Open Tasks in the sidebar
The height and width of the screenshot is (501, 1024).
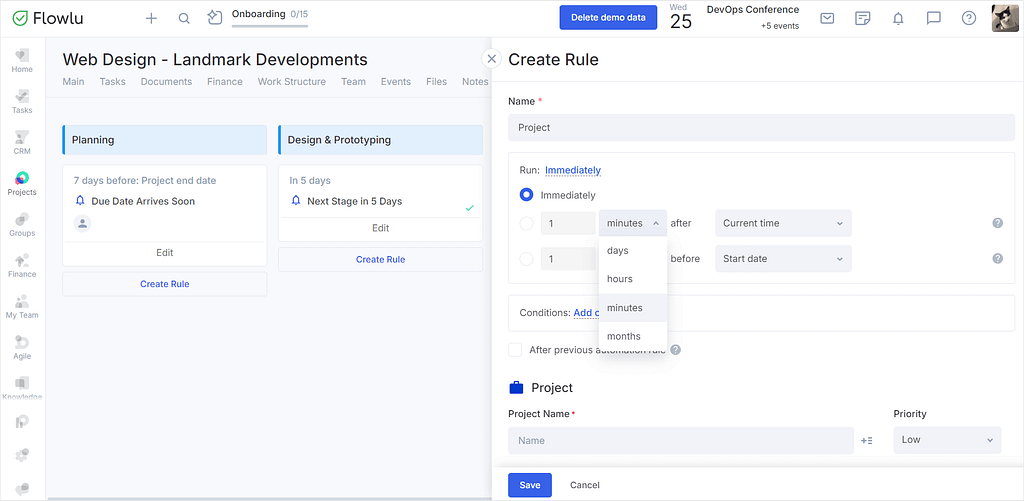pos(22,102)
